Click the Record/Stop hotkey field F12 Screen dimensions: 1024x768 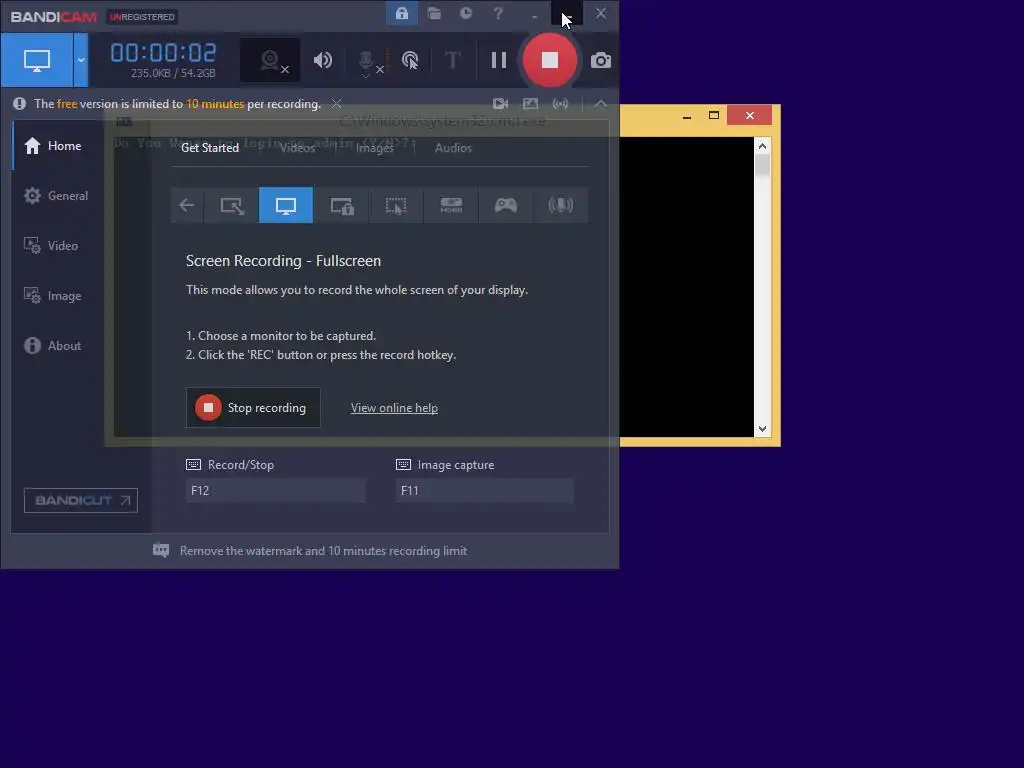tap(276, 490)
